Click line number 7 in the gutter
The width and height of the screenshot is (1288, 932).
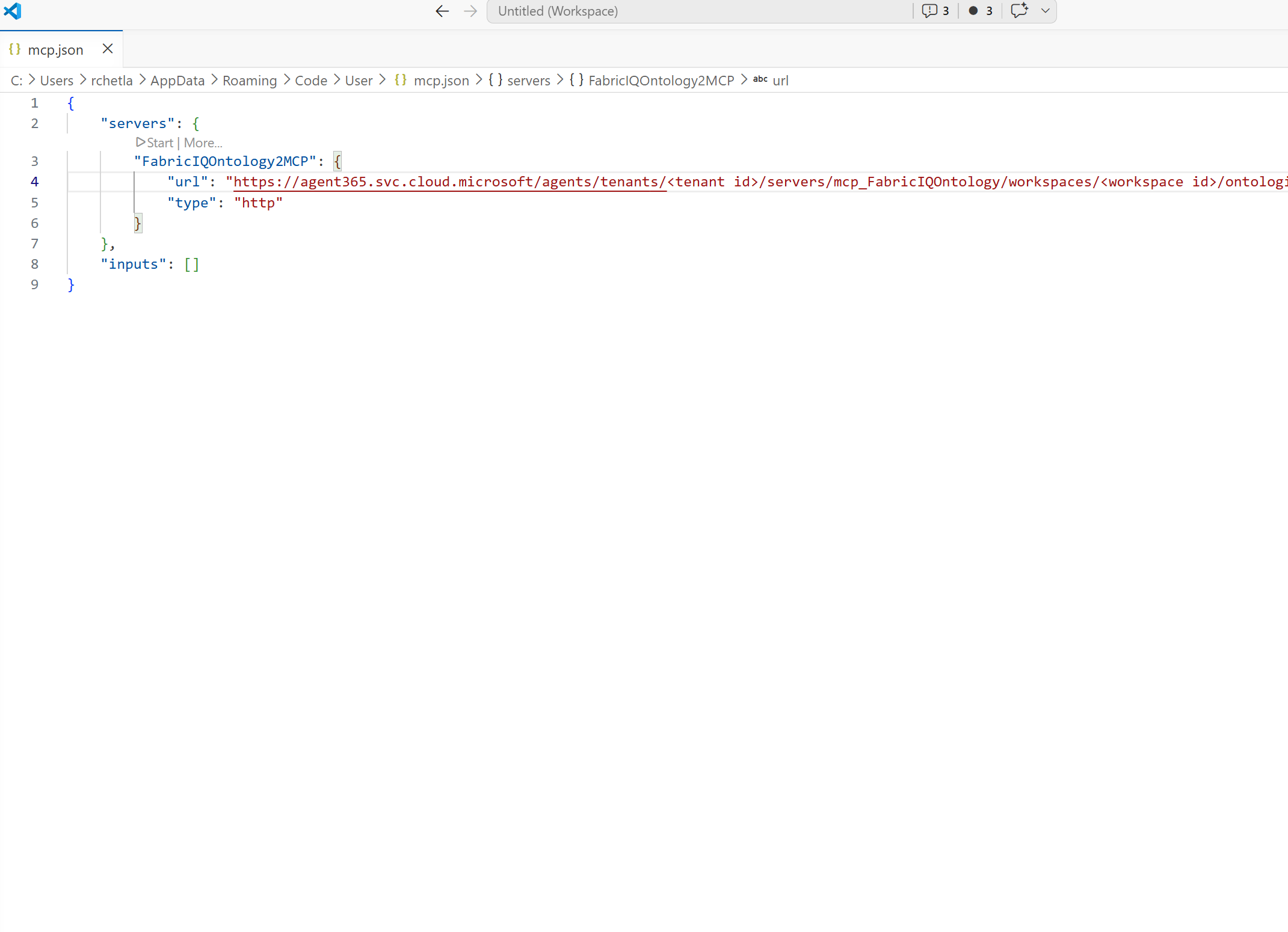coord(34,244)
